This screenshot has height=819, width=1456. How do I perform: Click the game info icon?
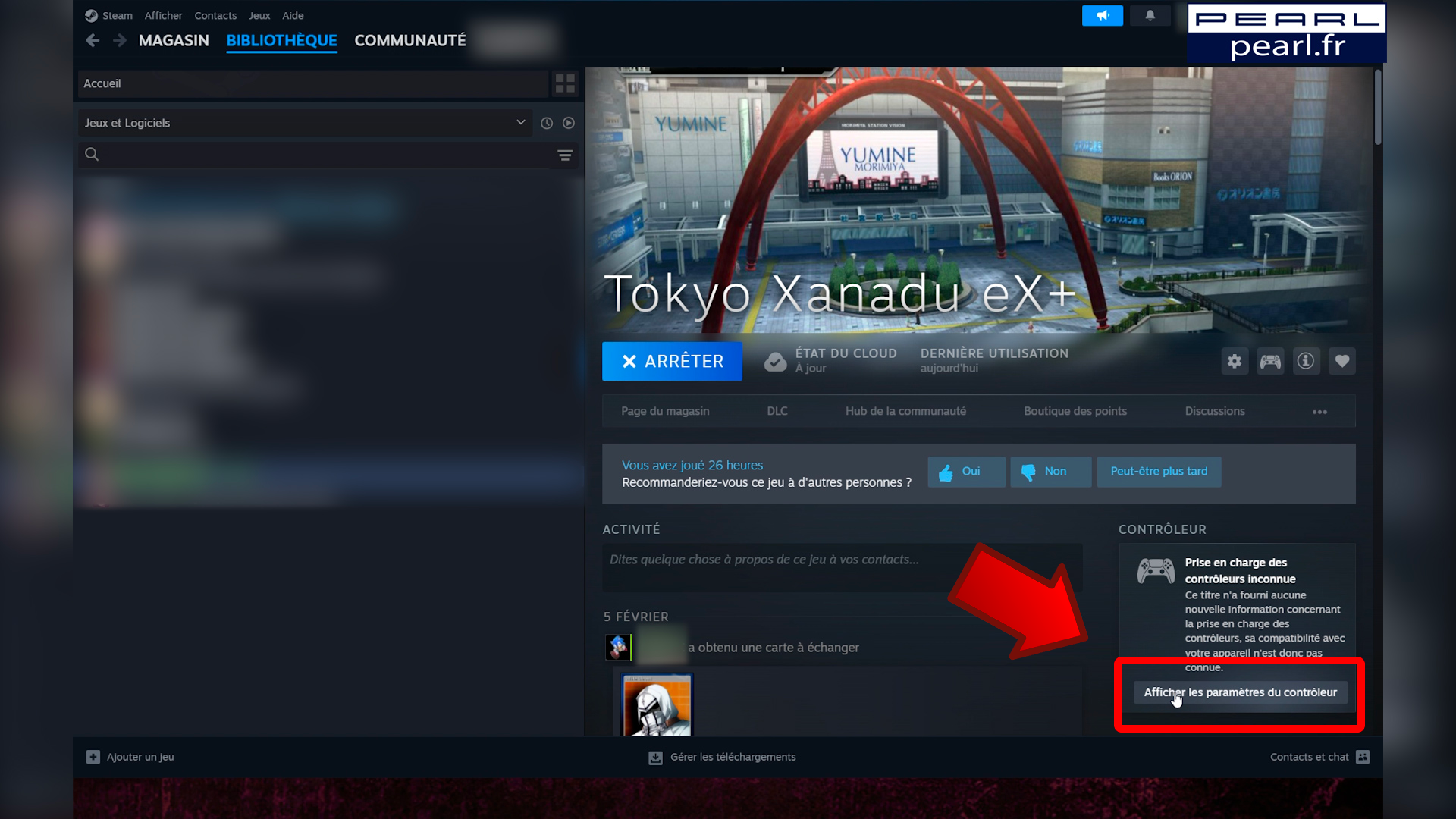[1306, 361]
